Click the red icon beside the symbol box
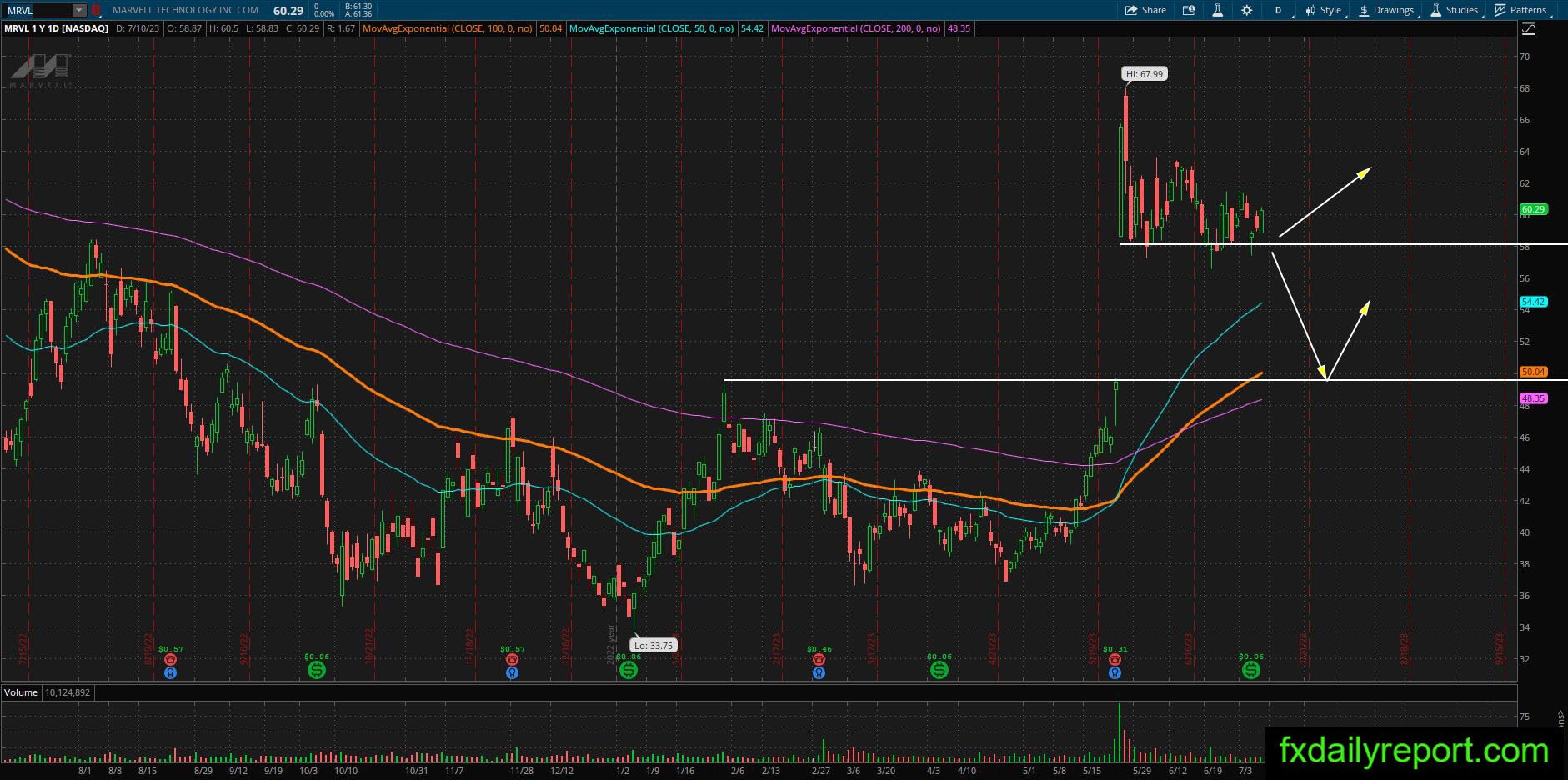This screenshot has width=1568, height=780. click(x=96, y=10)
